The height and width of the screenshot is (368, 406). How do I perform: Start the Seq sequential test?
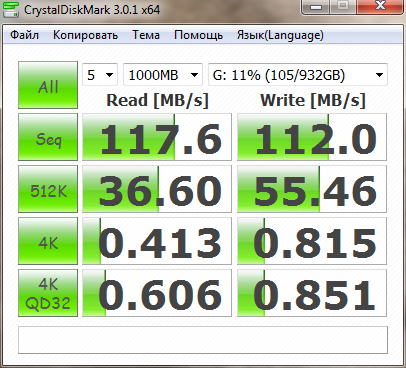[x=48, y=137]
